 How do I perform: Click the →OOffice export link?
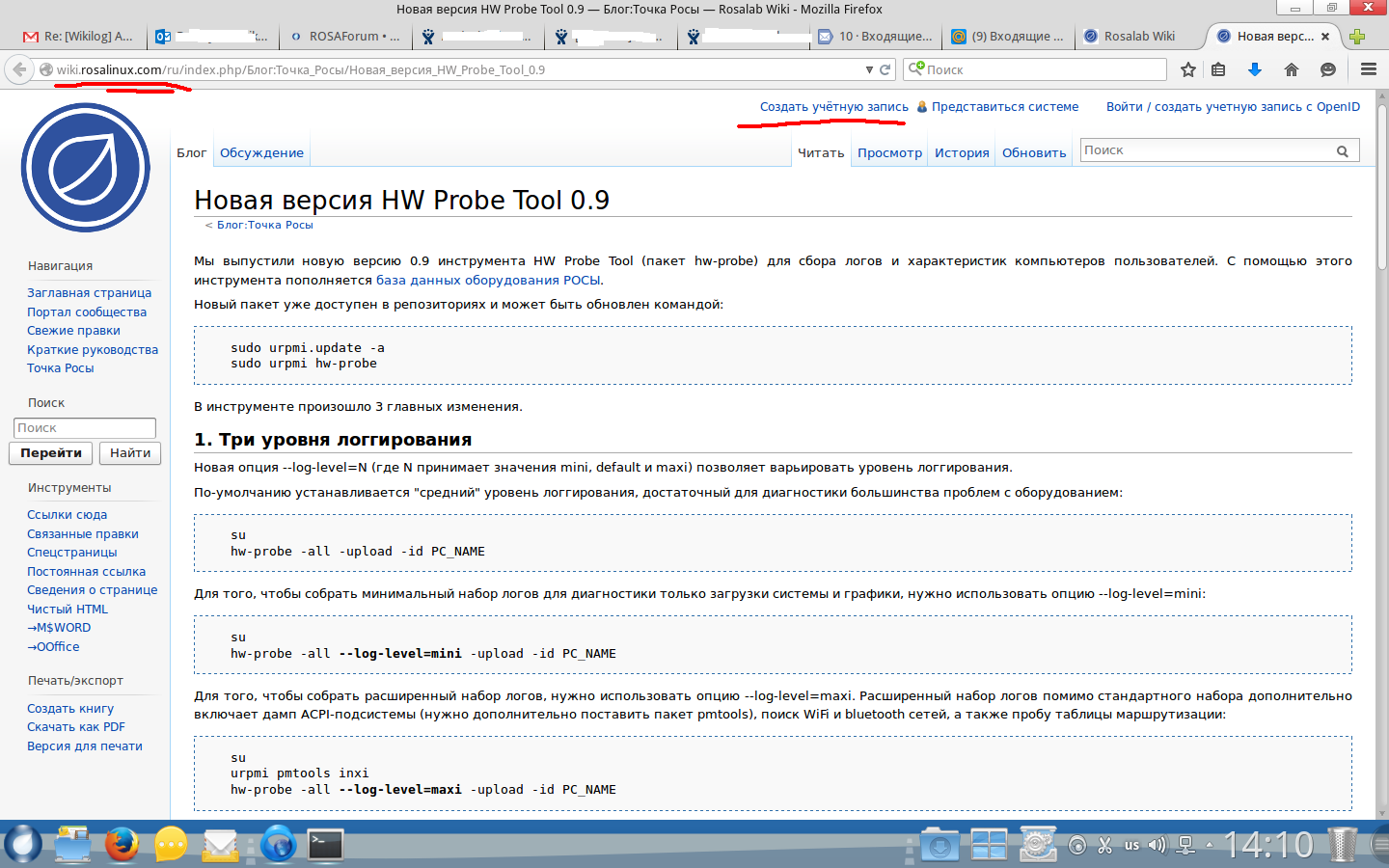(x=53, y=647)
